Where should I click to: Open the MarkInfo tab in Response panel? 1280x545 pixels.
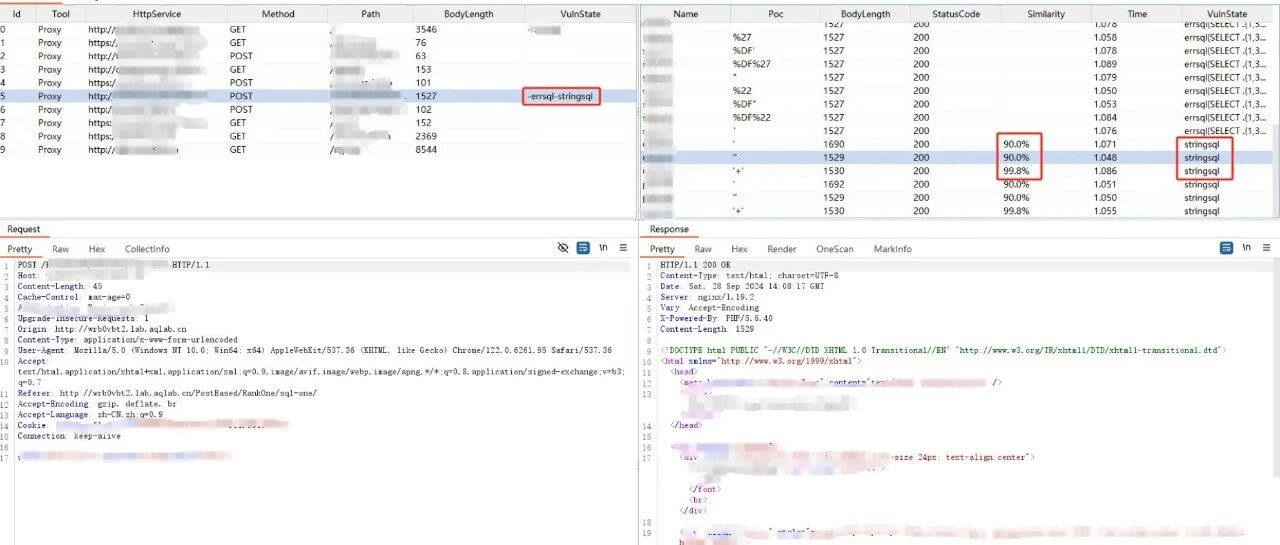[x=893, y=249]
